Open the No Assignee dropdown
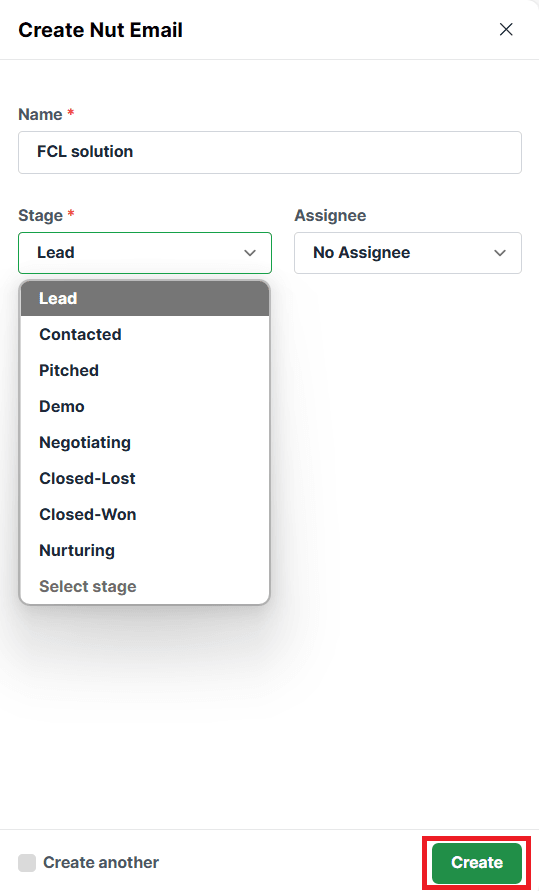 click(x=408, y=253)
